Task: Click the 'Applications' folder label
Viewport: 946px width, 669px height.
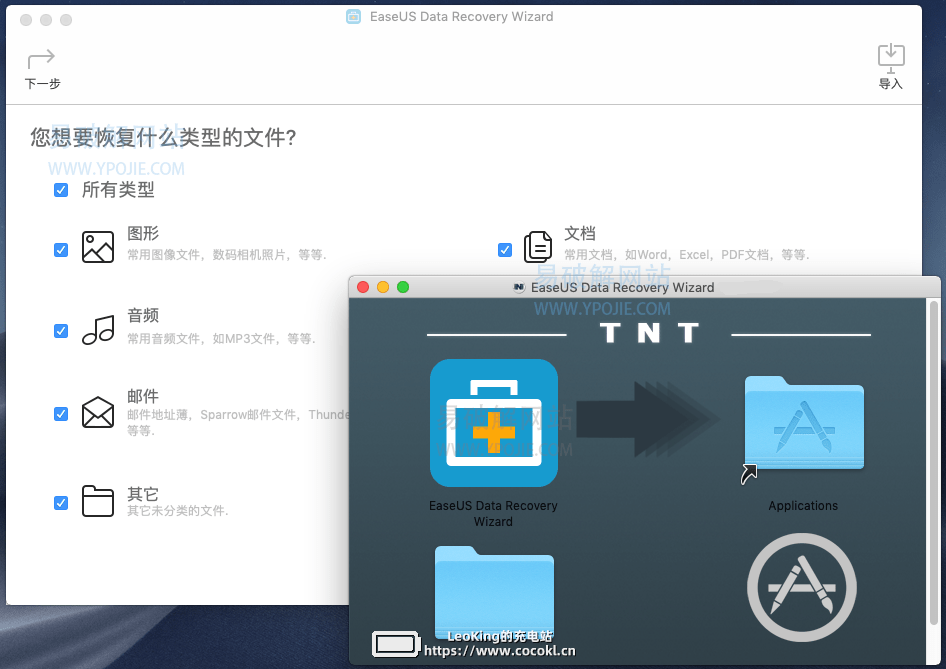Action: tap(803, 506)
